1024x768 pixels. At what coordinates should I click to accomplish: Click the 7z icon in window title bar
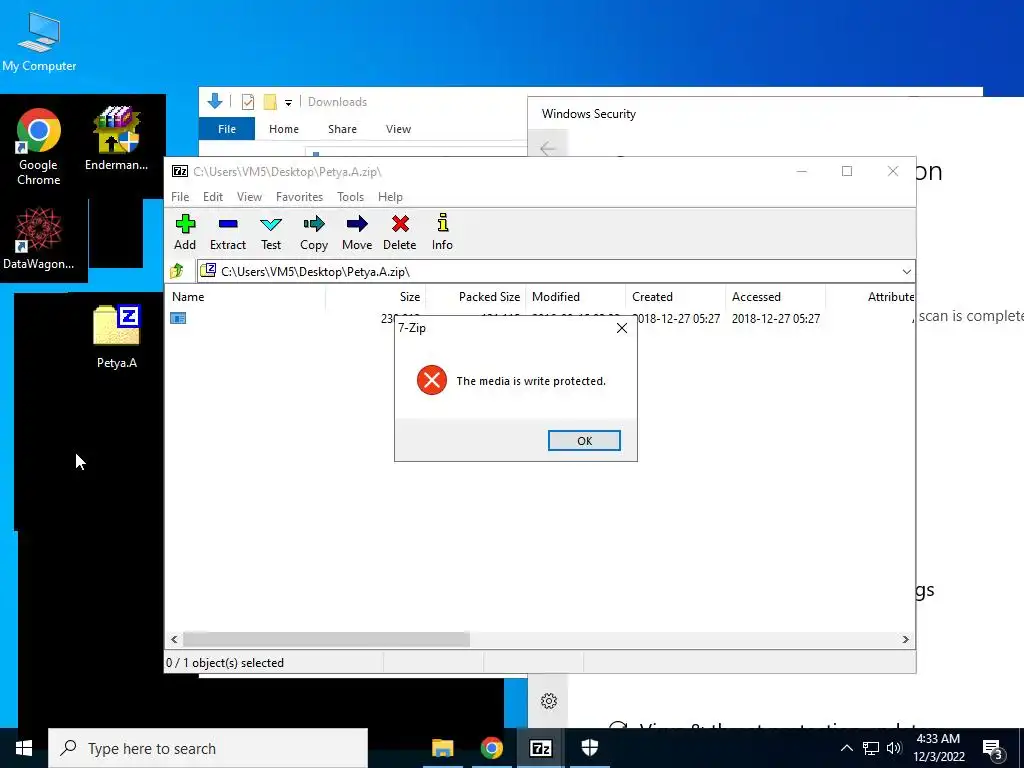(180, 171)
